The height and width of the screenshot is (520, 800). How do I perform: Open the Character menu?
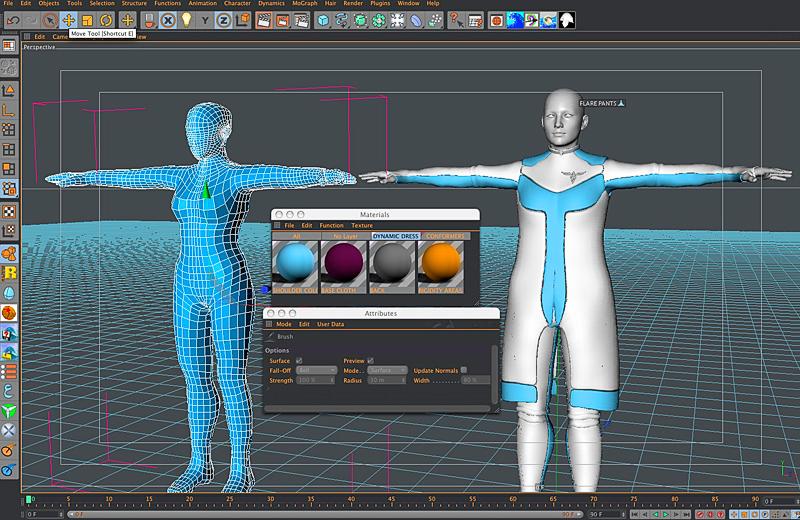(x=237, y=3)
